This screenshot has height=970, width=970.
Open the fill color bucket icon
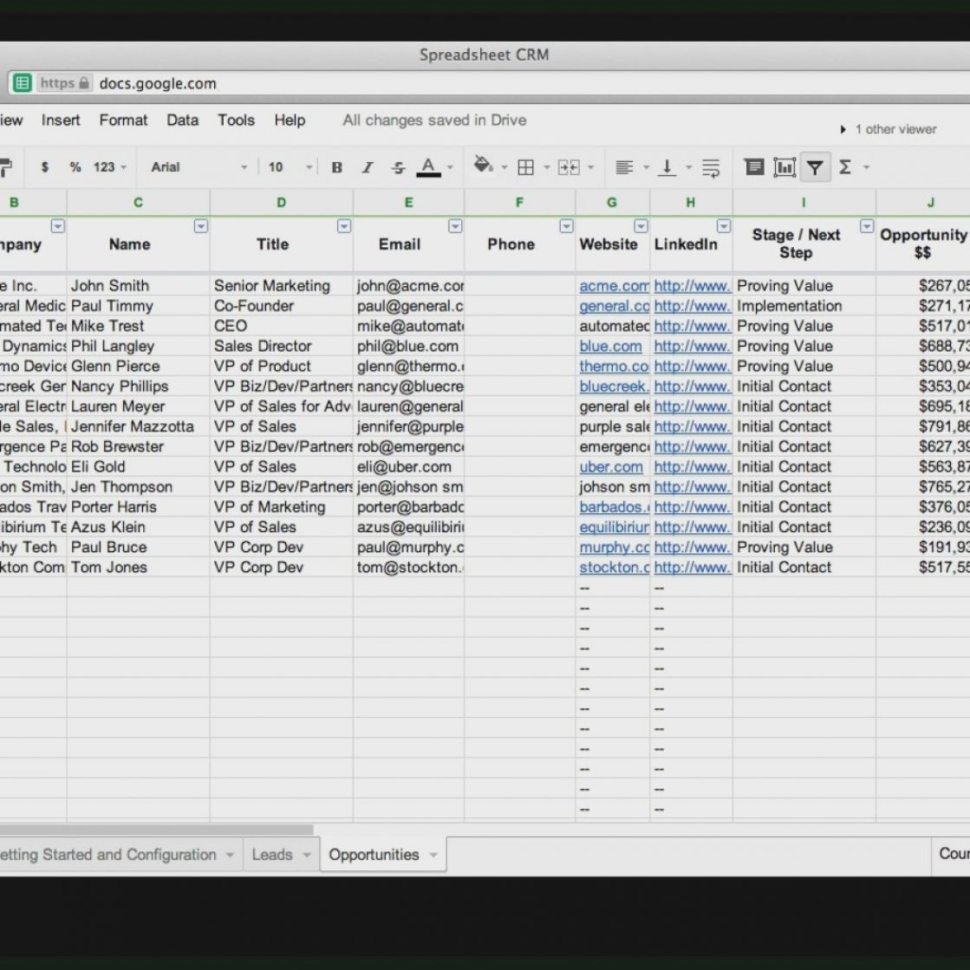481,167
